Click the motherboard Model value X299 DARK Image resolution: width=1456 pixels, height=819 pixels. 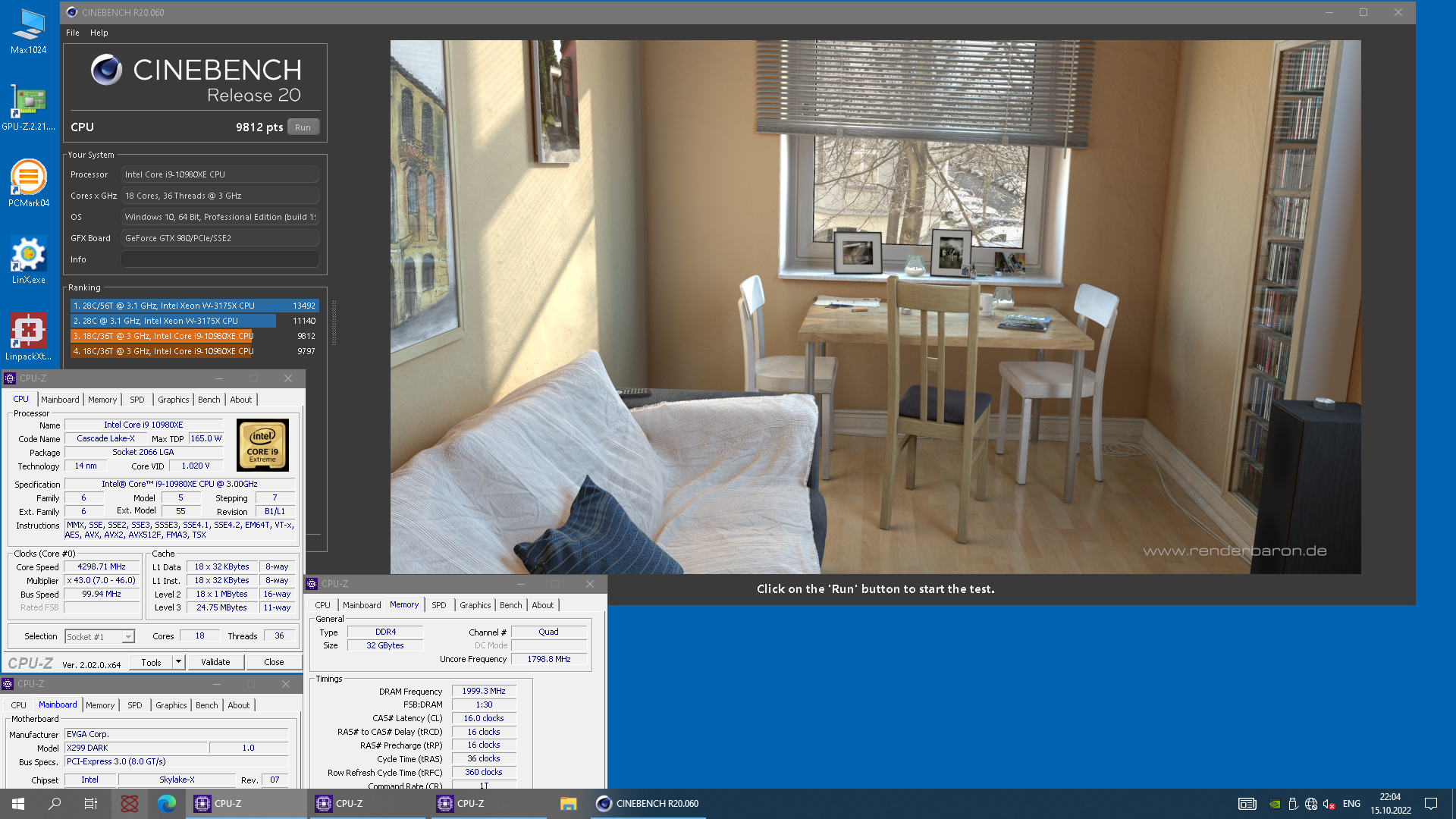(136, 748)
